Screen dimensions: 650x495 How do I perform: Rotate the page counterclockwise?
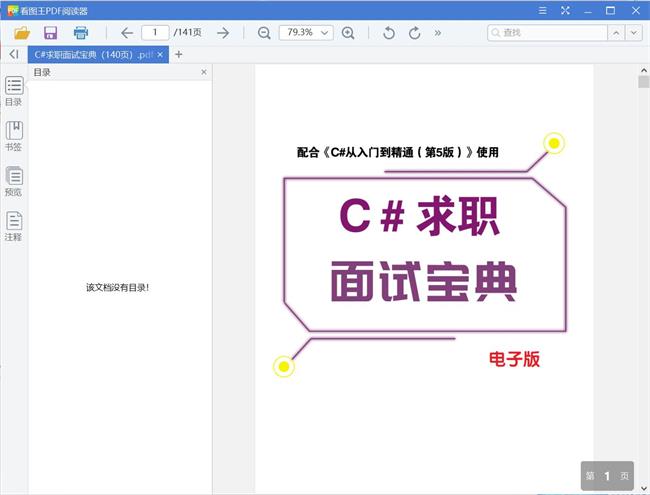(389, 33)
